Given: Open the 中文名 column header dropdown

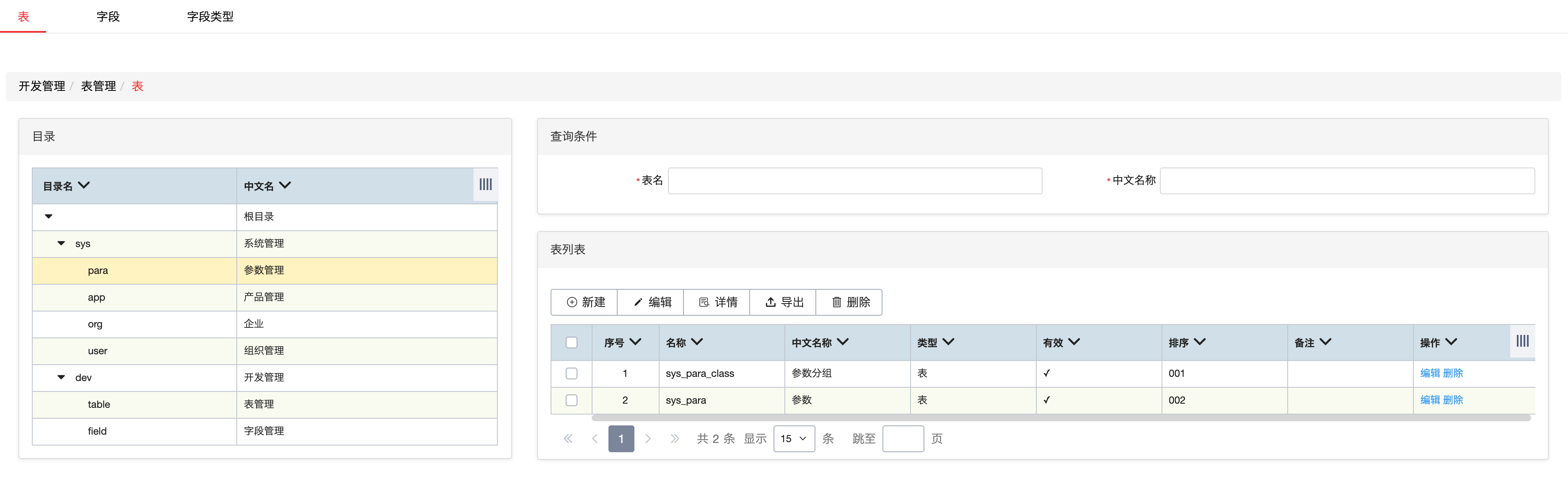Looking at the screenshot, I should pos(285,185).
